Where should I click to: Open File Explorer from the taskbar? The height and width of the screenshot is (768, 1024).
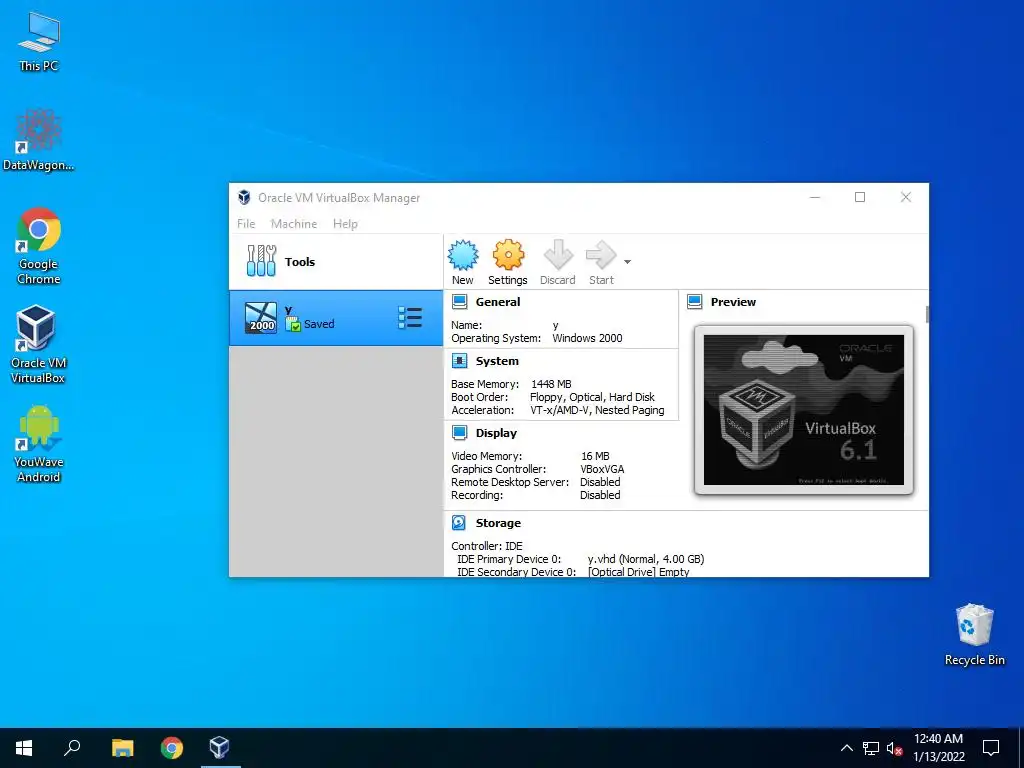122,748
